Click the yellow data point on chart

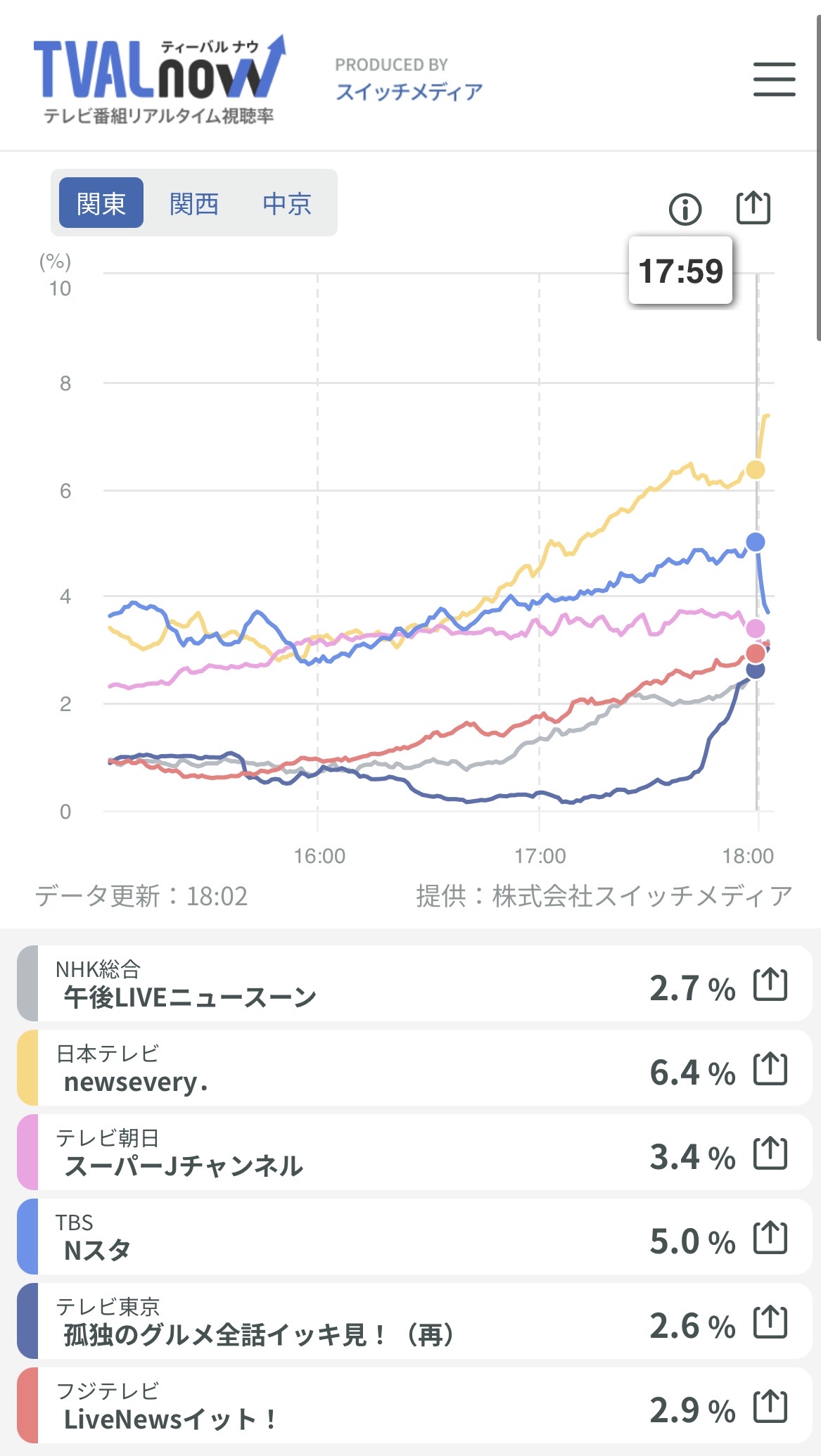(755, 469)
